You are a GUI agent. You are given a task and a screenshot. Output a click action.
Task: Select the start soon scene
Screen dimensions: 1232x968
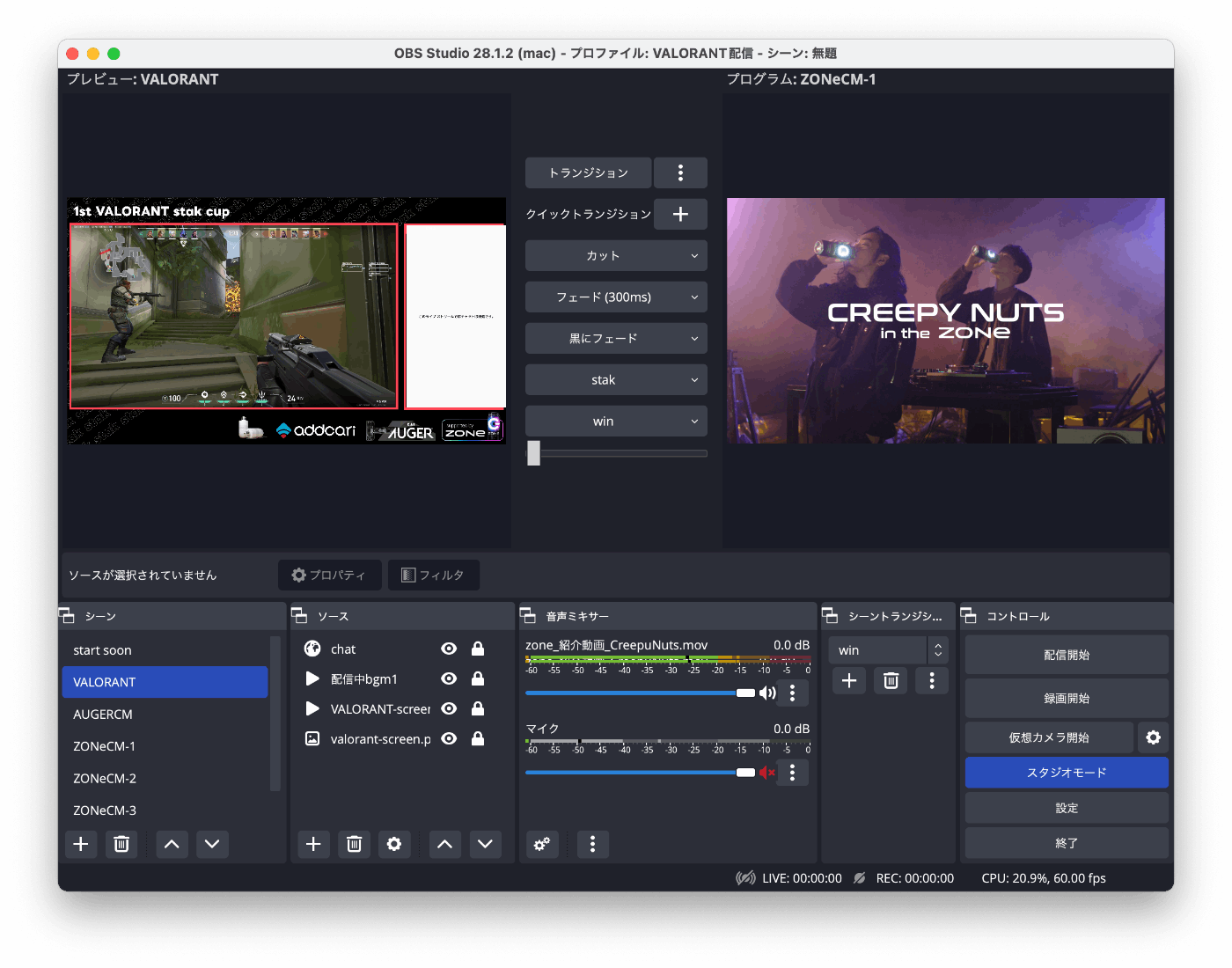(x=165, y=650)
